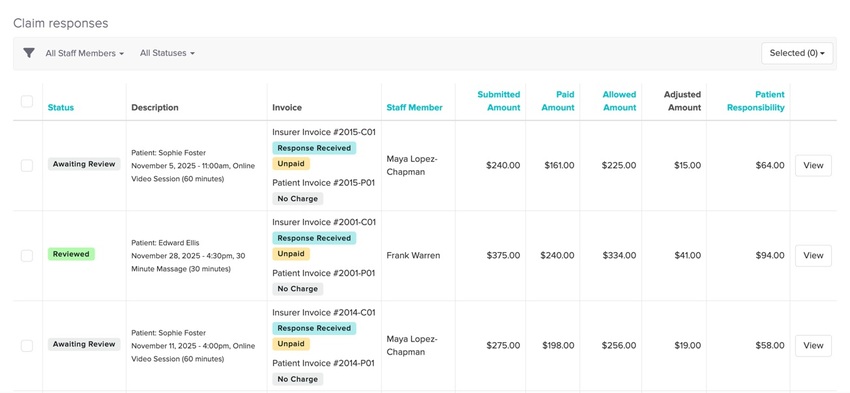
Task: Click the $334.00 allowed amount
Action: tap(619, 255)
